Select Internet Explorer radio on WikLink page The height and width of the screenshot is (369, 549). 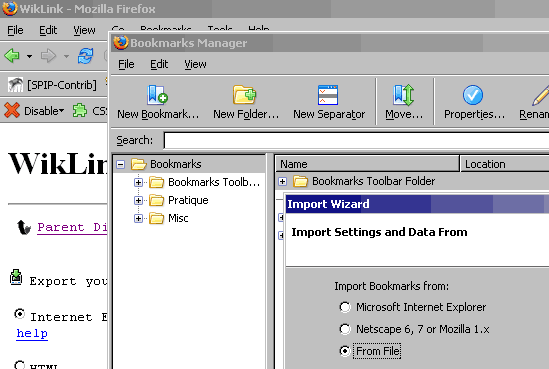[20, 313]
